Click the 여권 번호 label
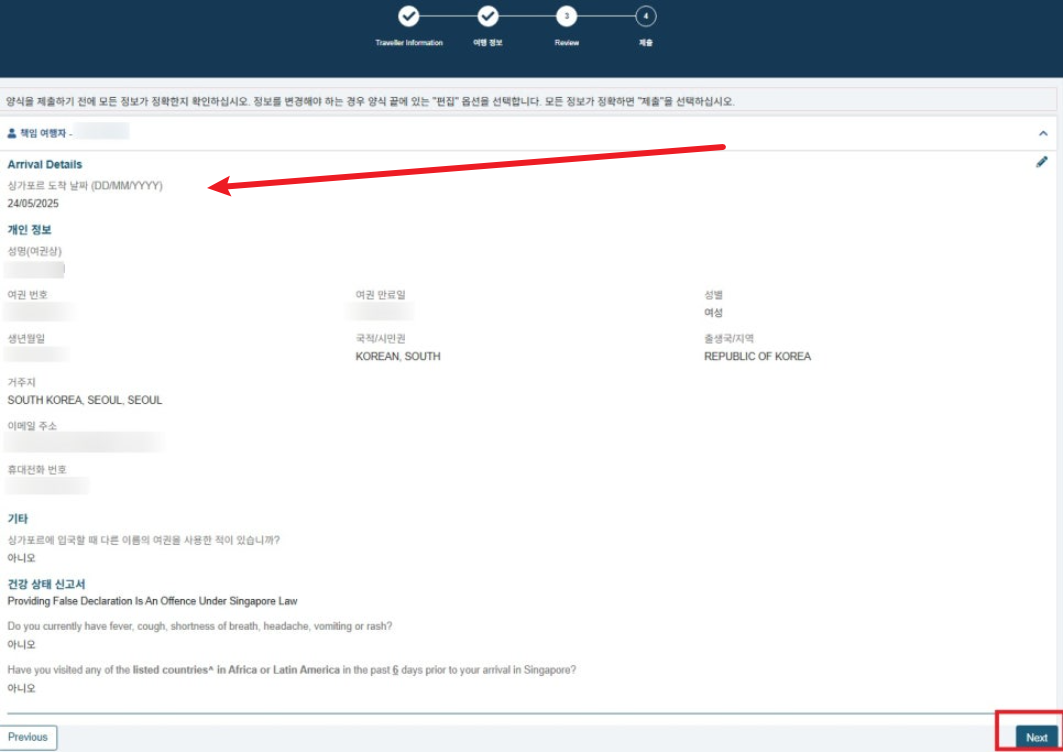Viewport: 1063px width, 752px height. coord(28,295)
